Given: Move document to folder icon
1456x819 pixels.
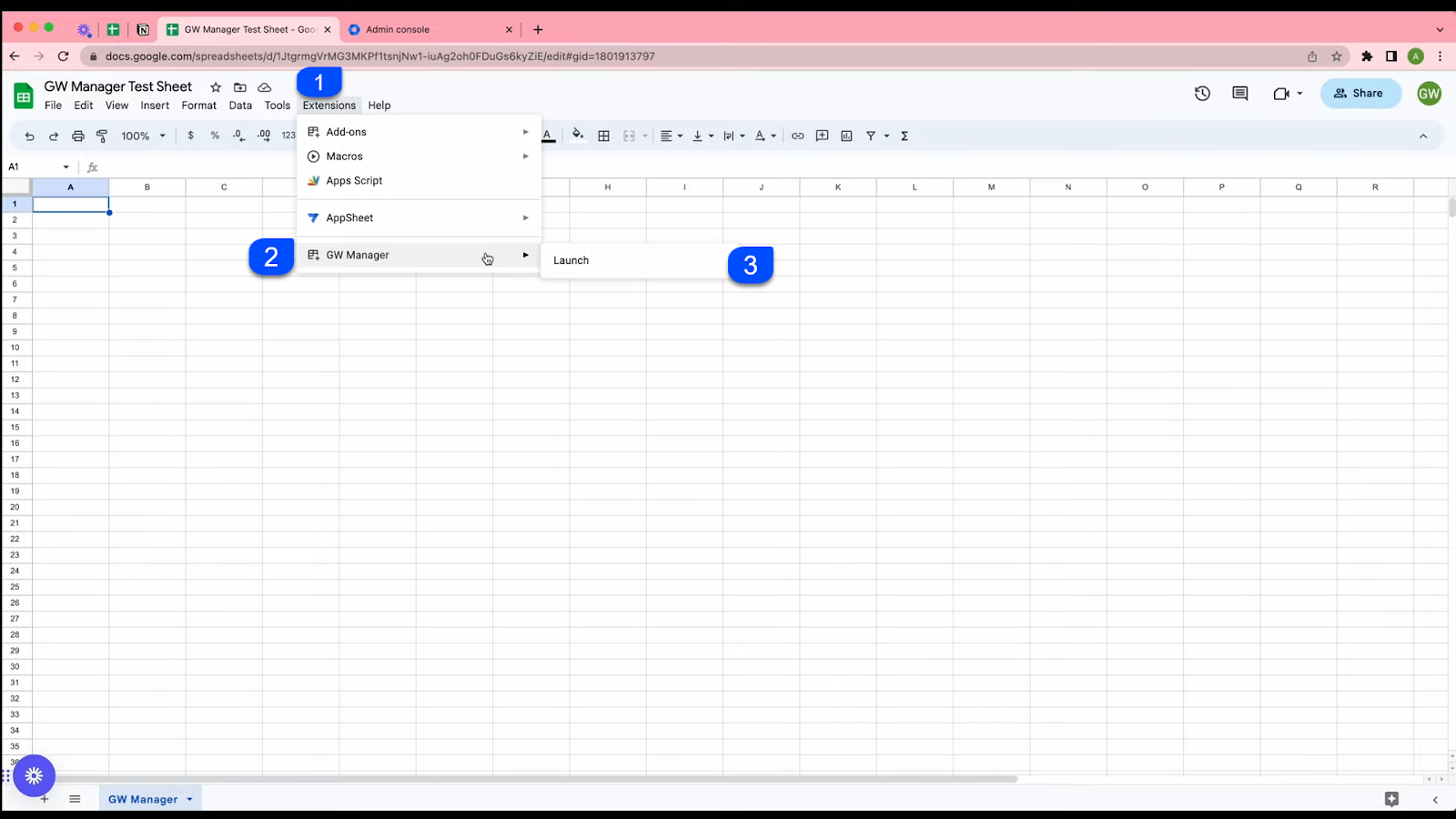Looking at the screenshot, I should [x=240, y=87].
